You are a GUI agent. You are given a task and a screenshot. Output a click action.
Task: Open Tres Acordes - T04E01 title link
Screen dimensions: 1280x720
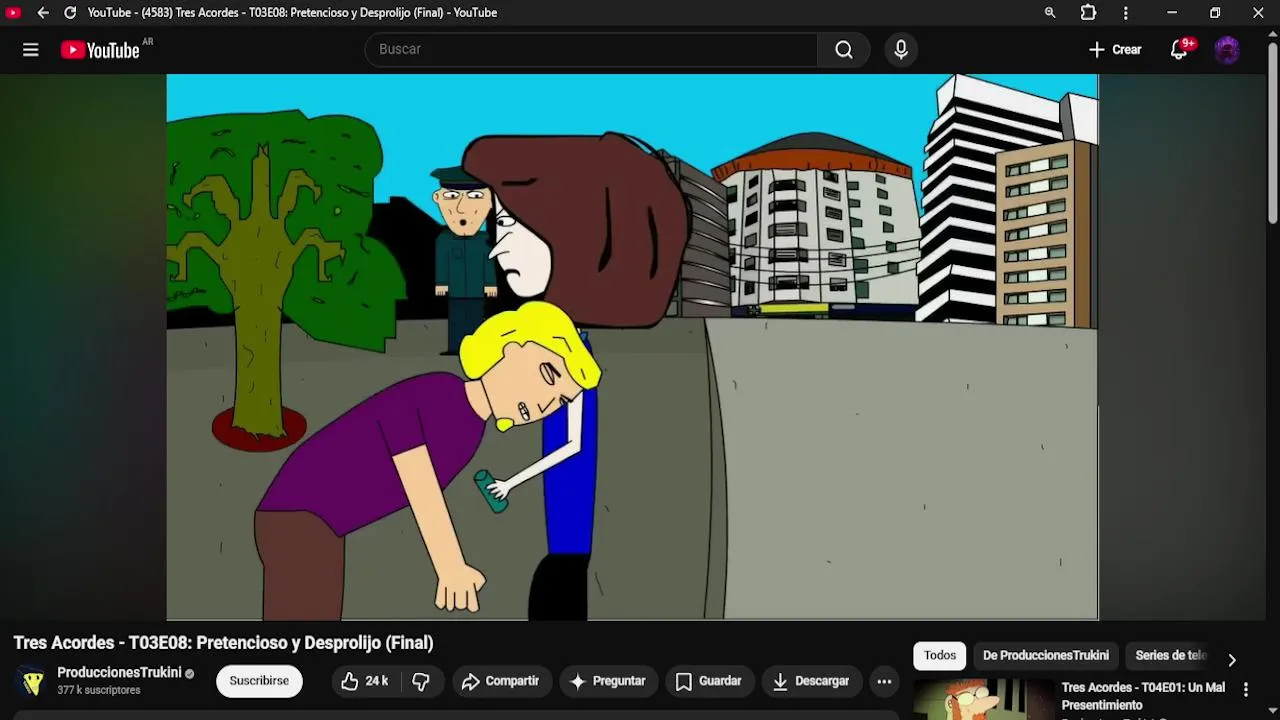(x=1143, y=696)
